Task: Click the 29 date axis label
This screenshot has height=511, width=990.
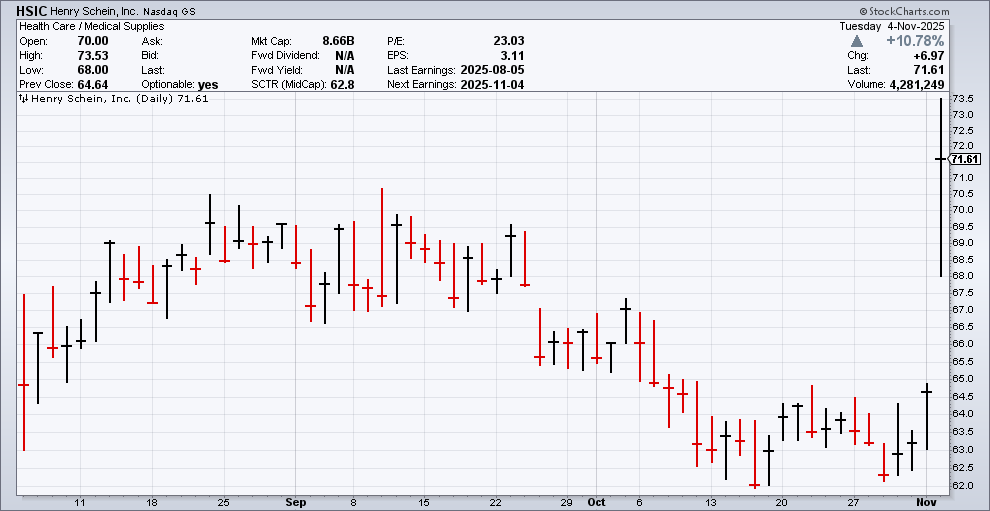Action: click(566, 502)
